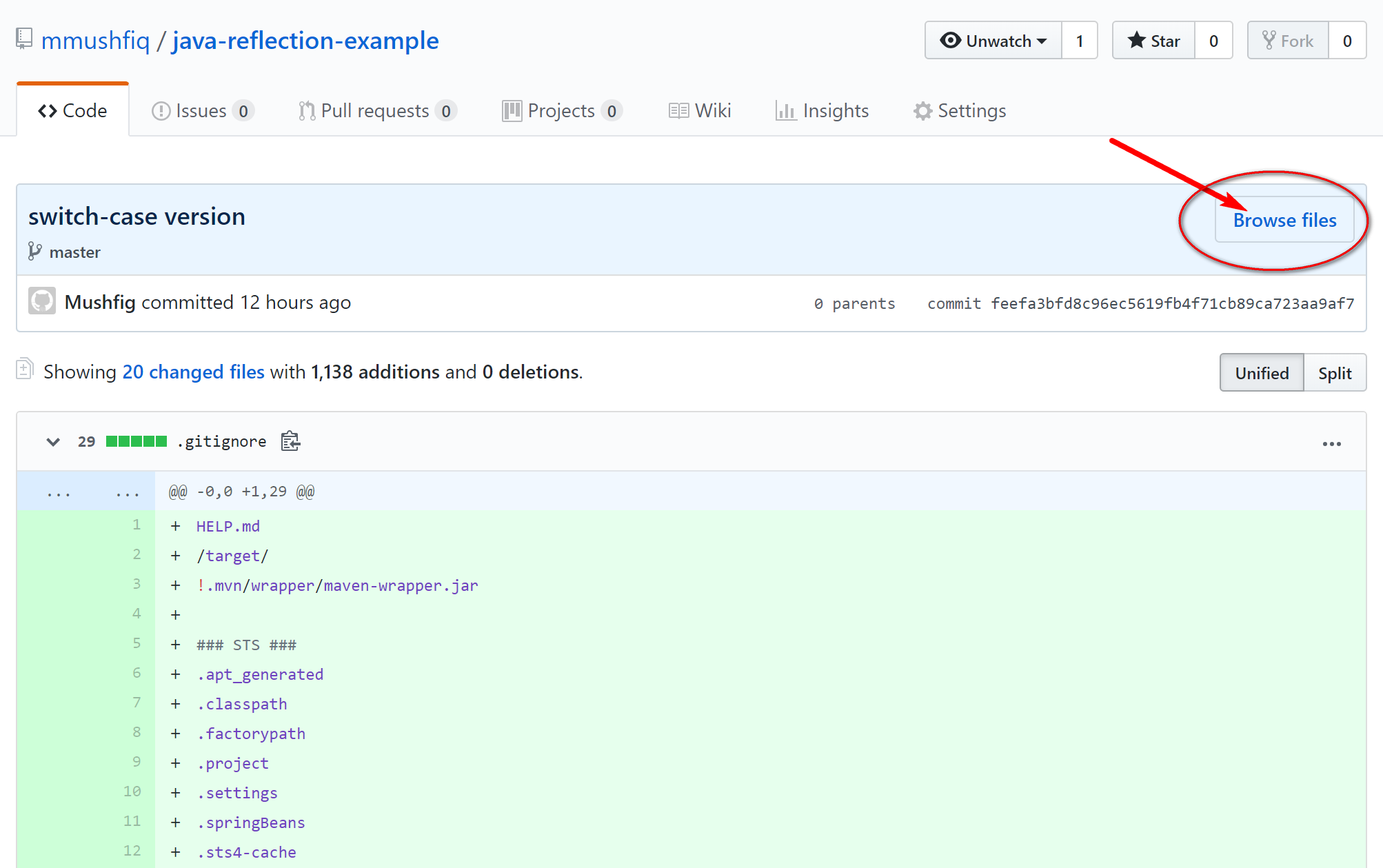Click the Browse files button

[x=1284, y=220]
